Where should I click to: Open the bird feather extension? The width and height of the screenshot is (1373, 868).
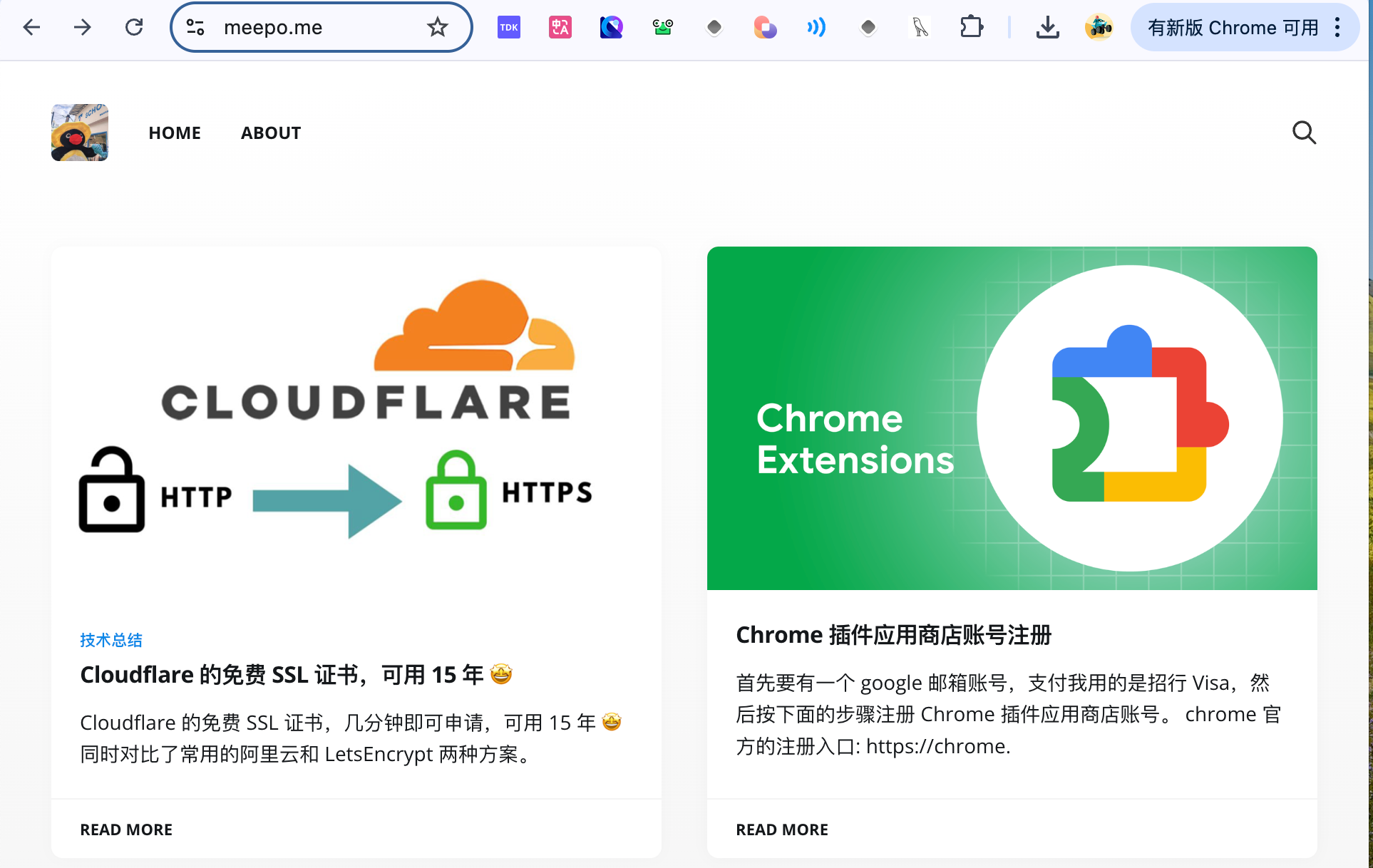(920, 28)
